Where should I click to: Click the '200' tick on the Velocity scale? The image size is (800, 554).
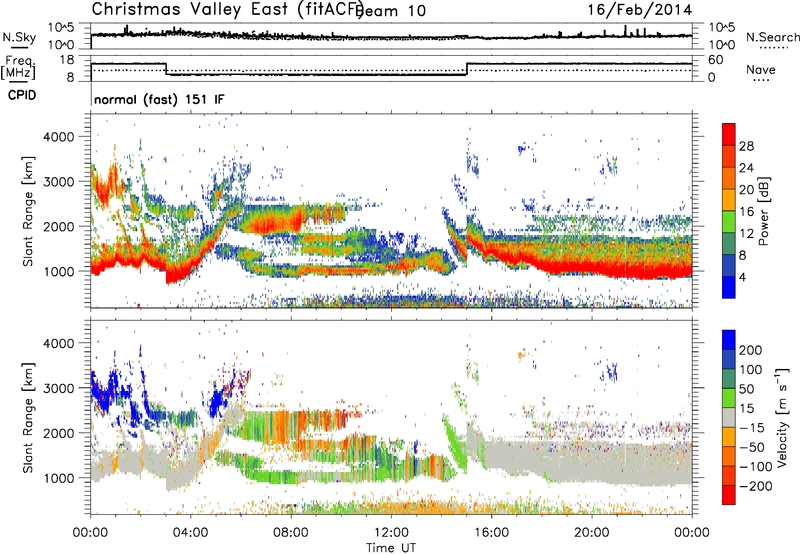tap(751, 350)
